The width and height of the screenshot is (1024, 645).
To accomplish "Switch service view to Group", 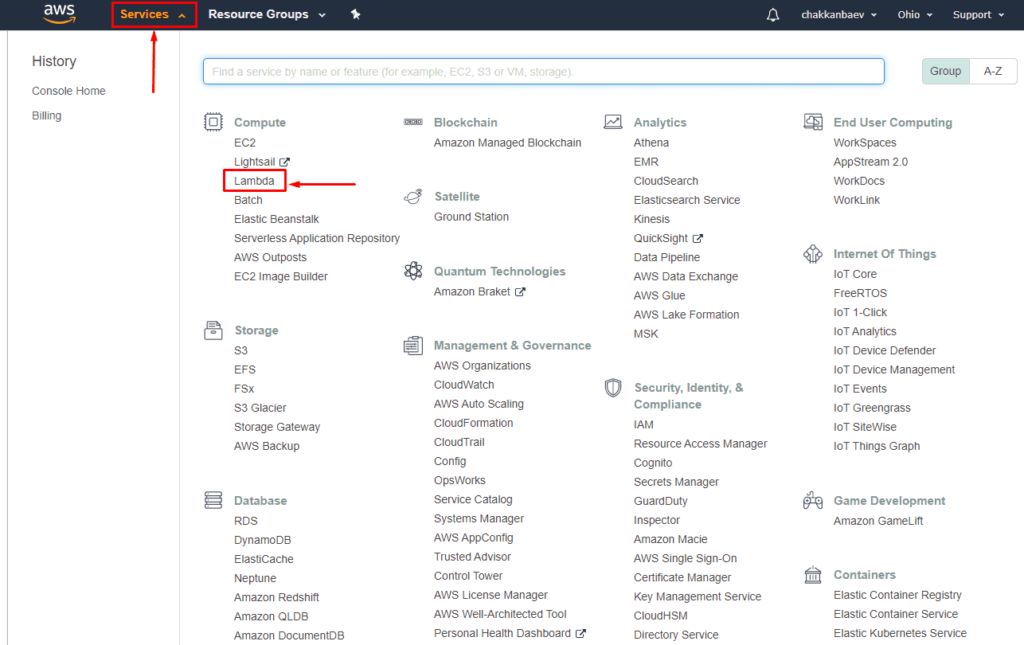I will tap(945, 71).
